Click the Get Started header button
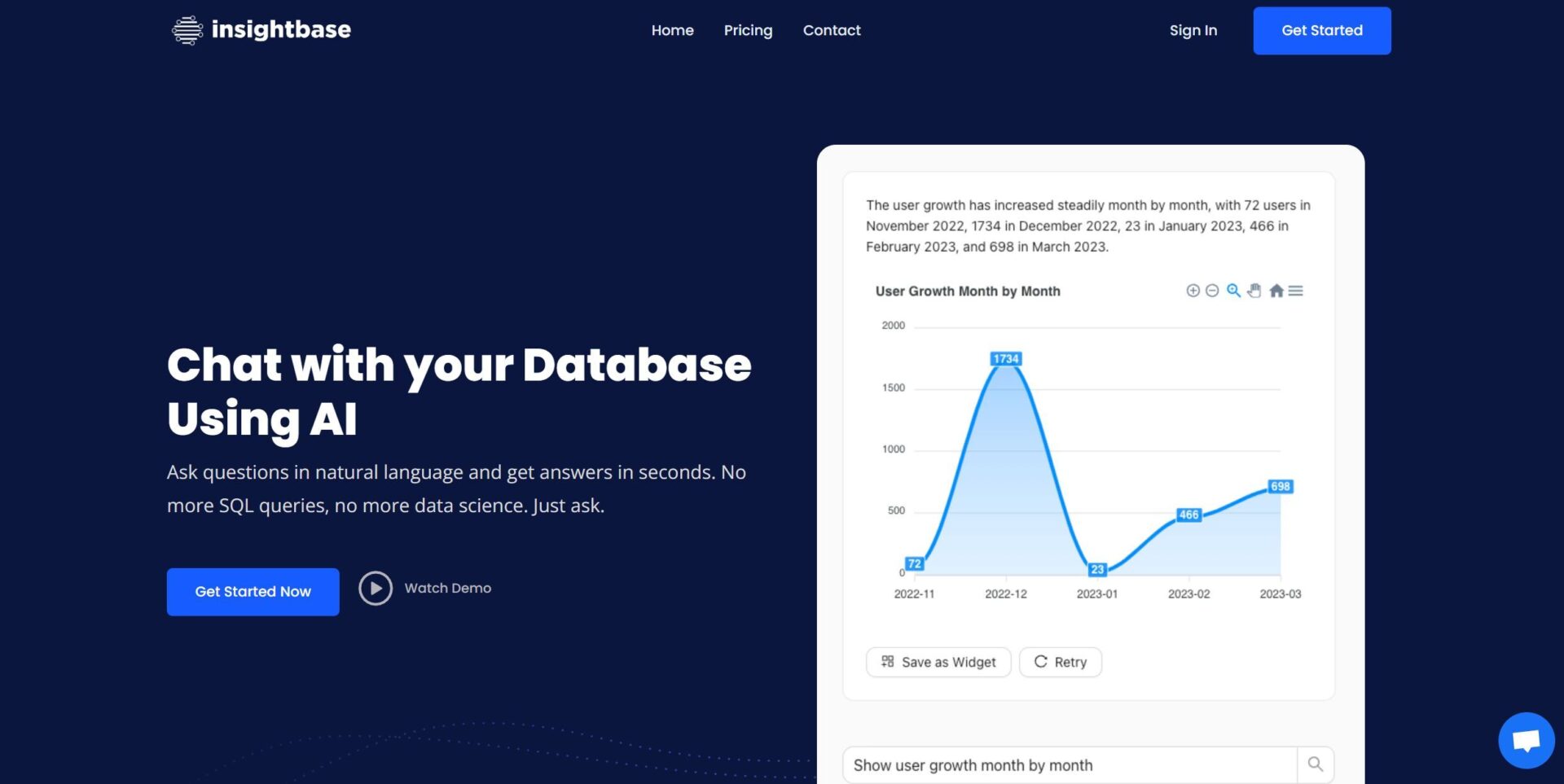The image size is (1564, 784). [1322, 31]
